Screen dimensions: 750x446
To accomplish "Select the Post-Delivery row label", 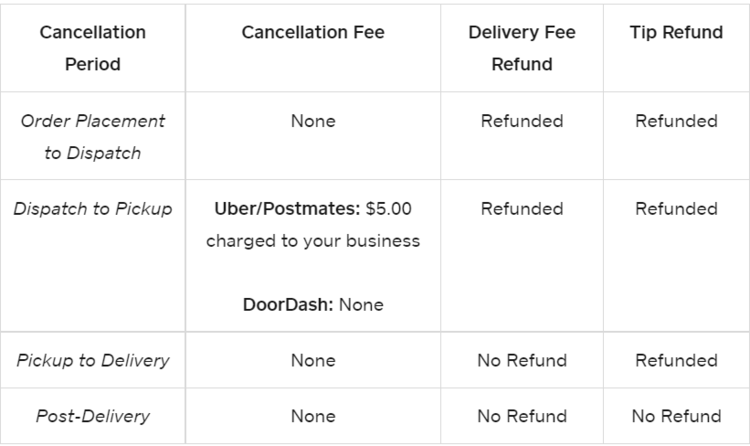I will coord(92,416).
